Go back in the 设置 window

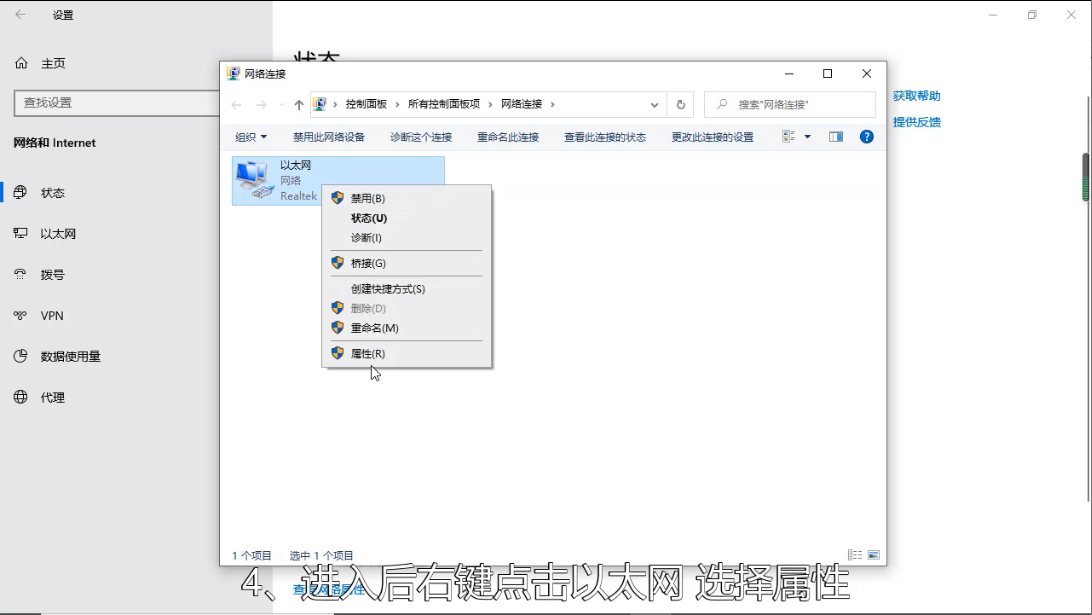[20, 14]
